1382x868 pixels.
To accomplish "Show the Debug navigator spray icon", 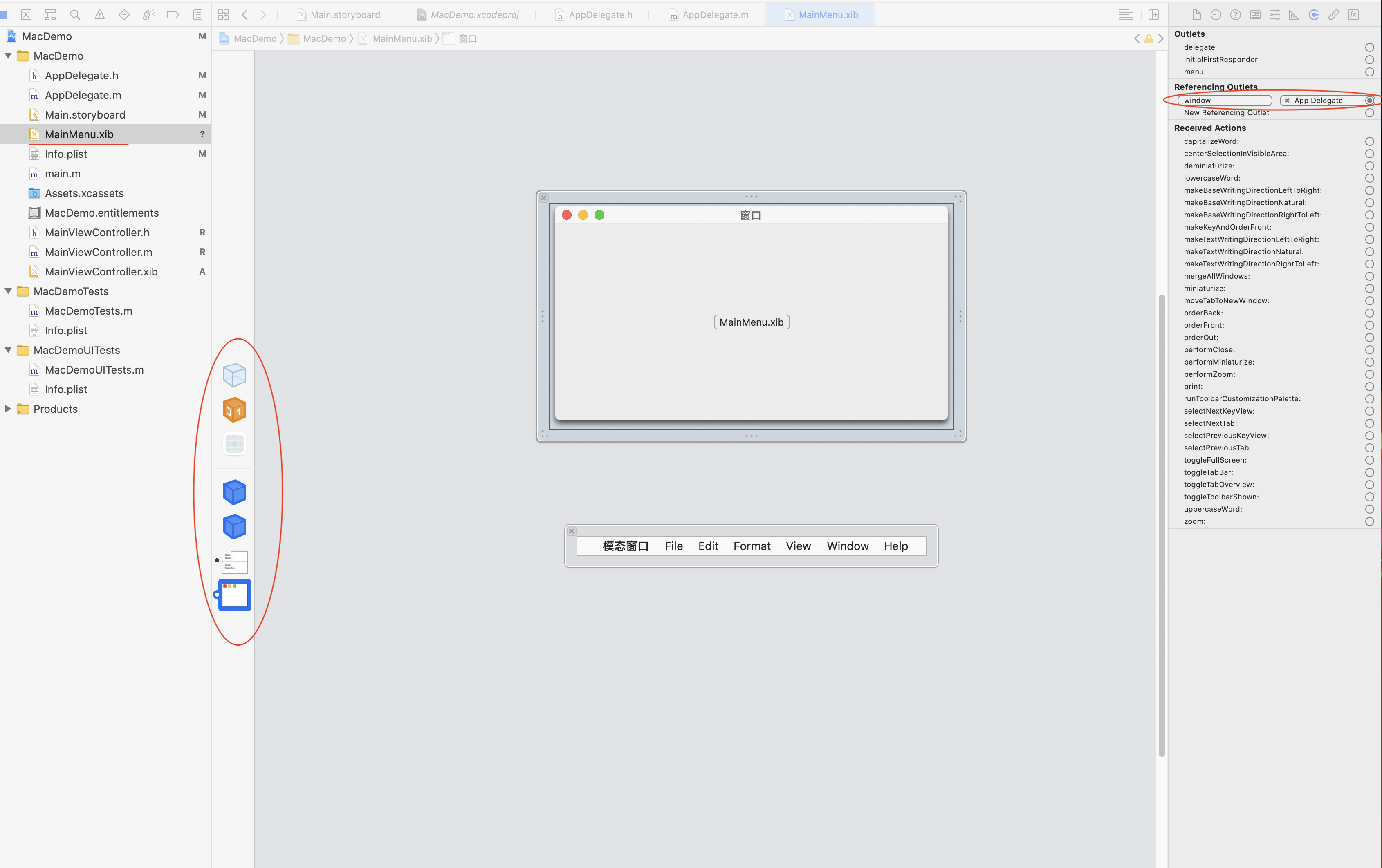I will [149, 15].
